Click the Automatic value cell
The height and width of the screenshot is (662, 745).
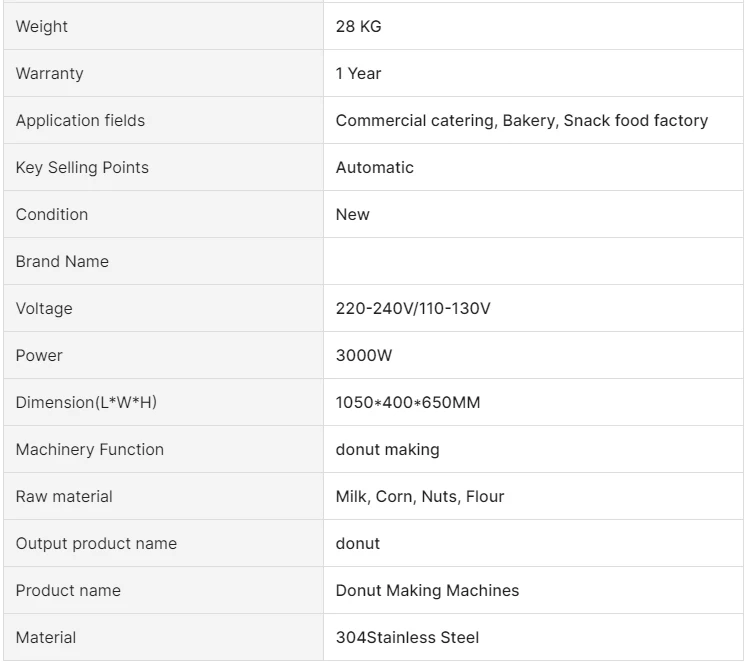(x=374, y=168)
